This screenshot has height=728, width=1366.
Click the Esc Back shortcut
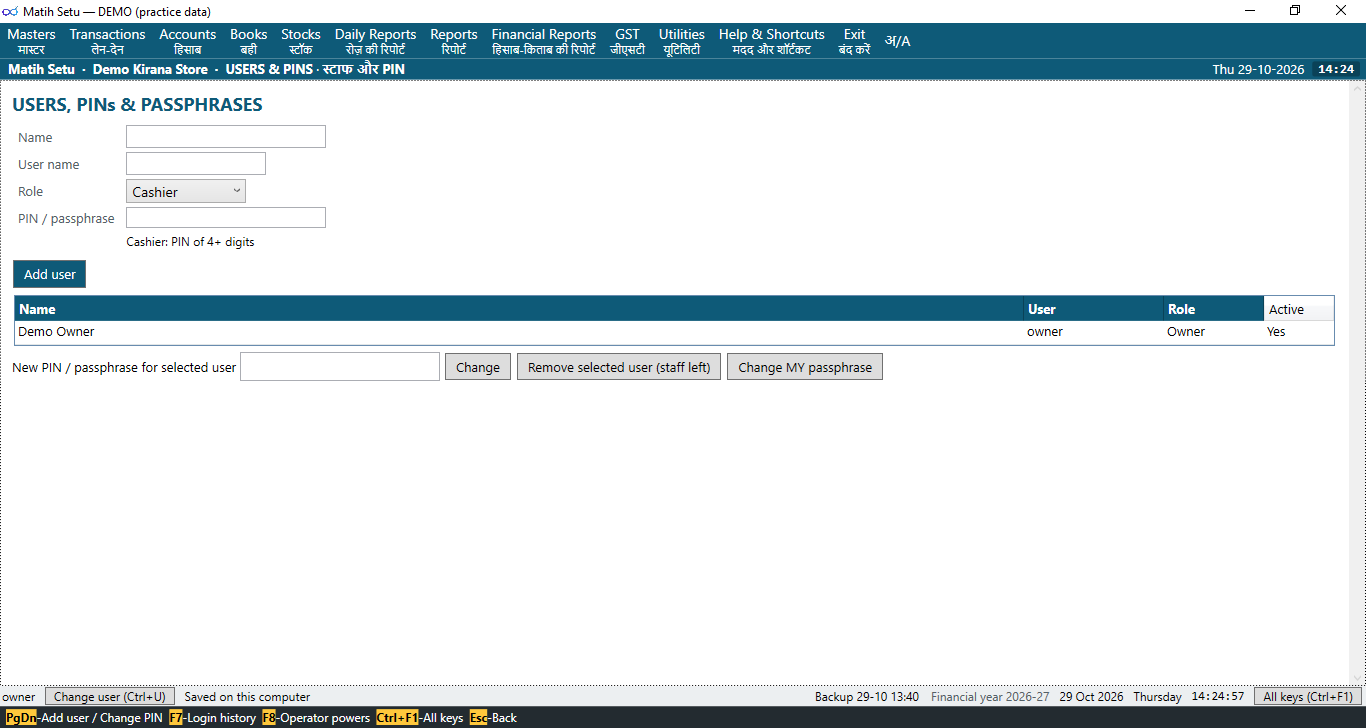tap(493, 718)
